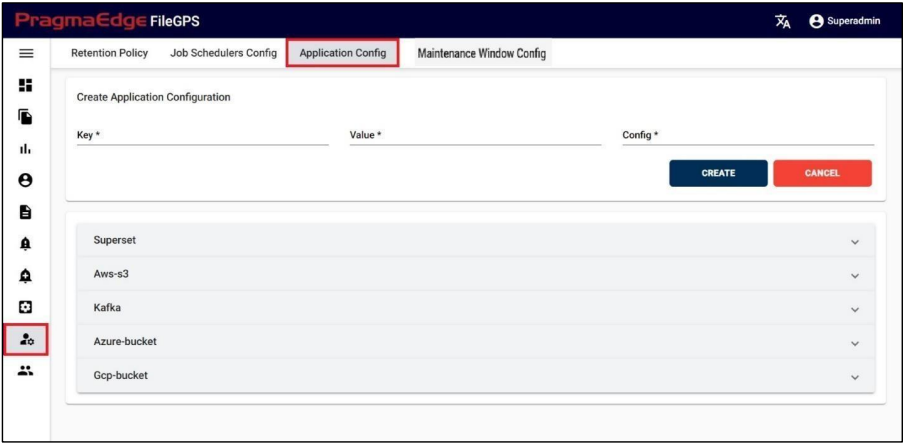Switch to Job Schedulers Config tab
903x448 pixels.
[223, 54]
